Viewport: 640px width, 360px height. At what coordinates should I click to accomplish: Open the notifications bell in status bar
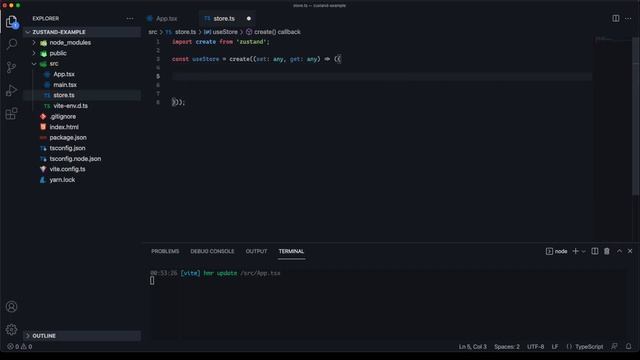[x=629, y=347]
